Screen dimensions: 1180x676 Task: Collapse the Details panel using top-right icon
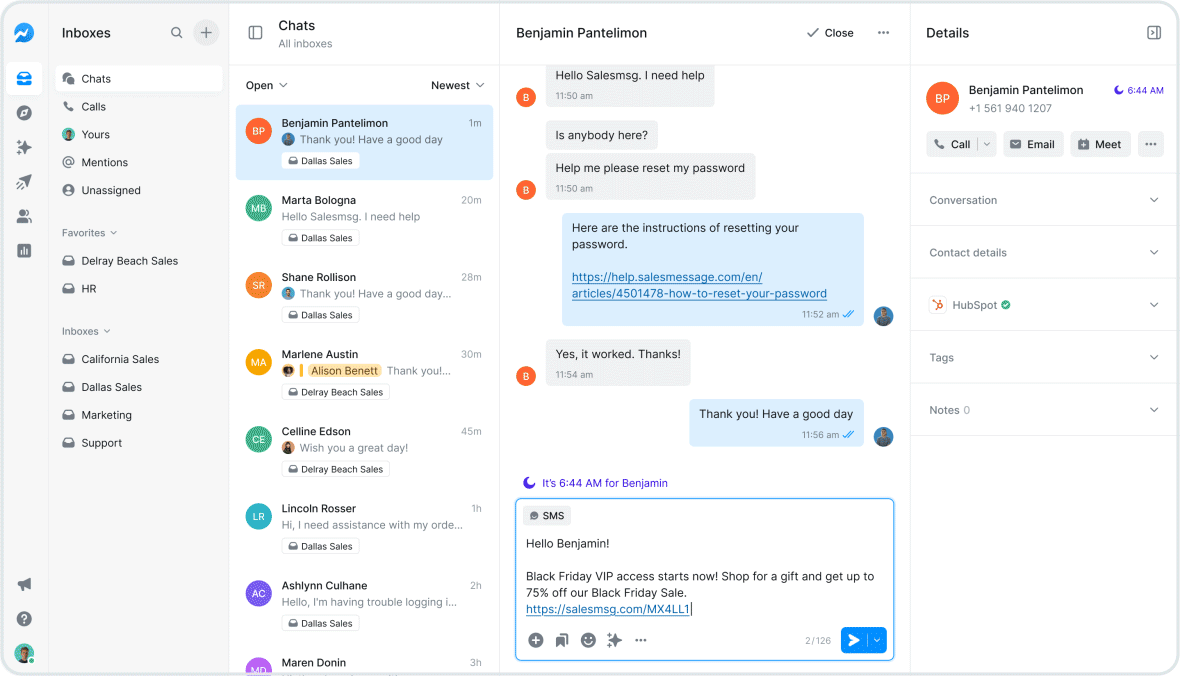click(x=1154, y=32)
